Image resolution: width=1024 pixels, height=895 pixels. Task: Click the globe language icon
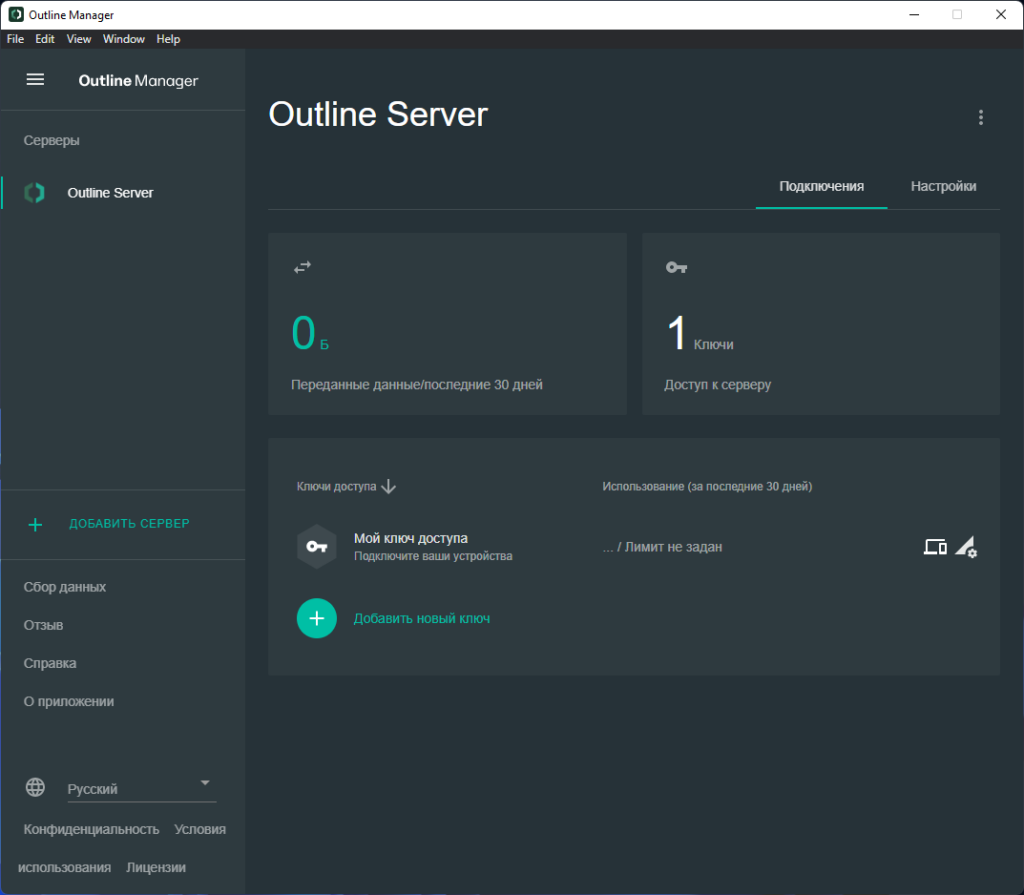35,787
